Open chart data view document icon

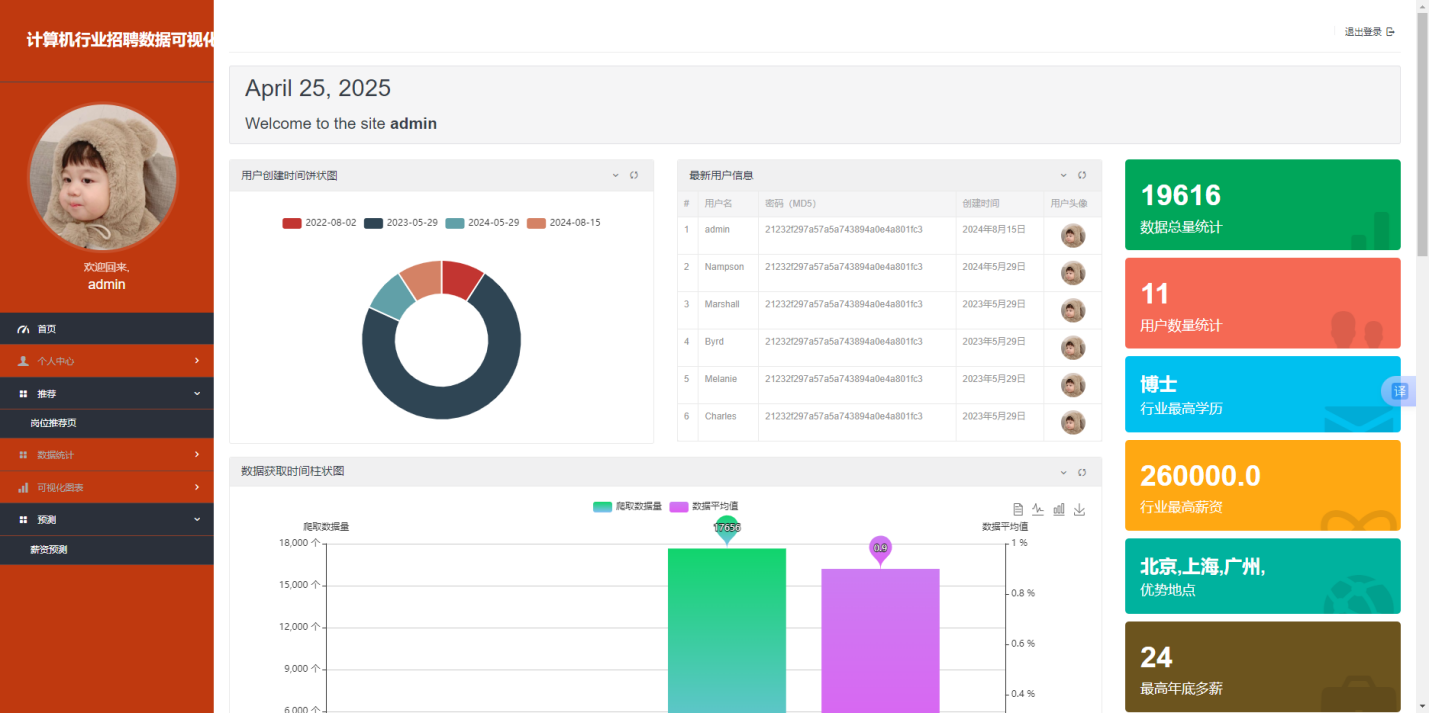point(1018,509)
